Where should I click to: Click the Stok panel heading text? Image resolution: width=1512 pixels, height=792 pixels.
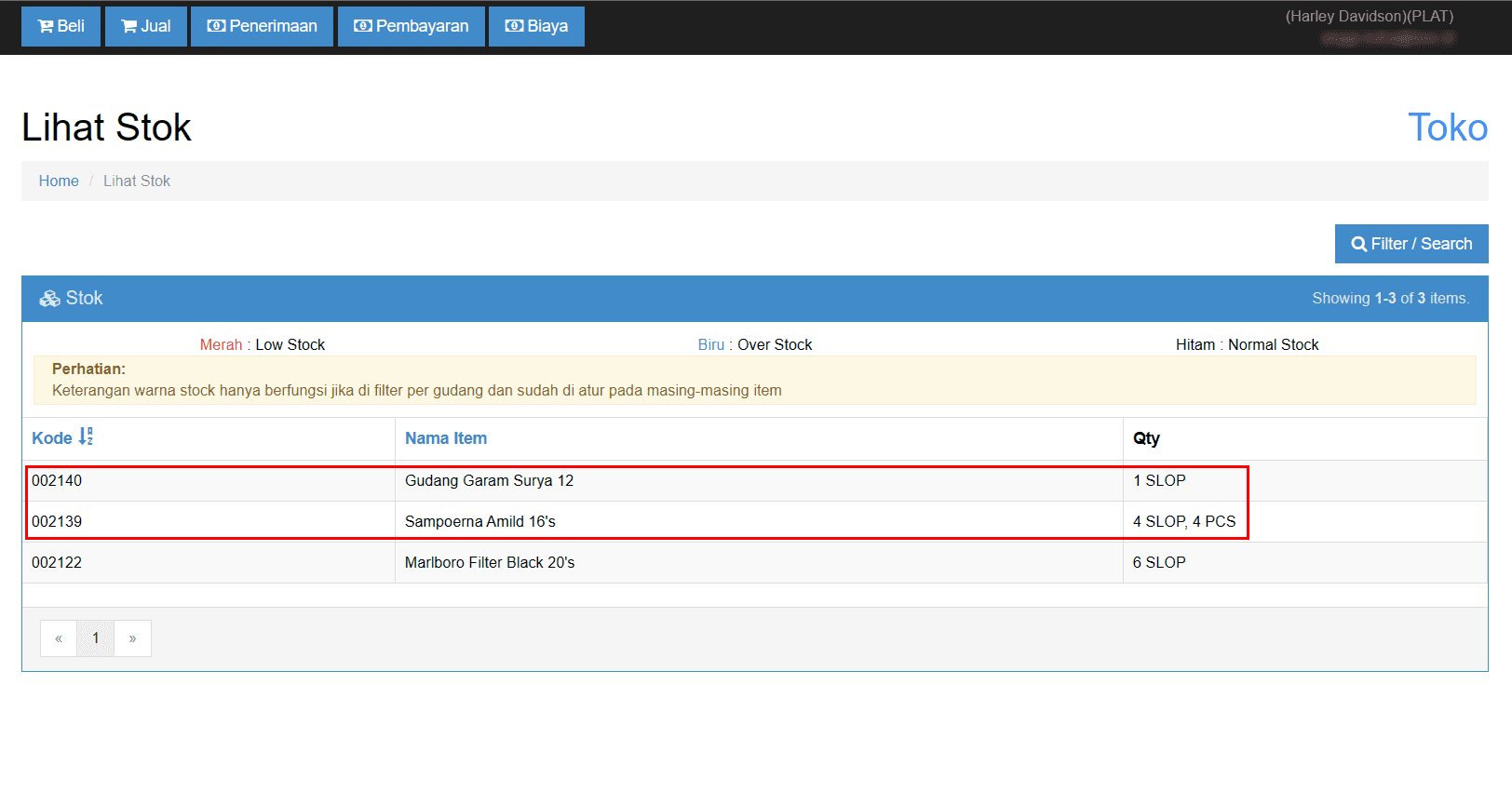tap(84, 298)
